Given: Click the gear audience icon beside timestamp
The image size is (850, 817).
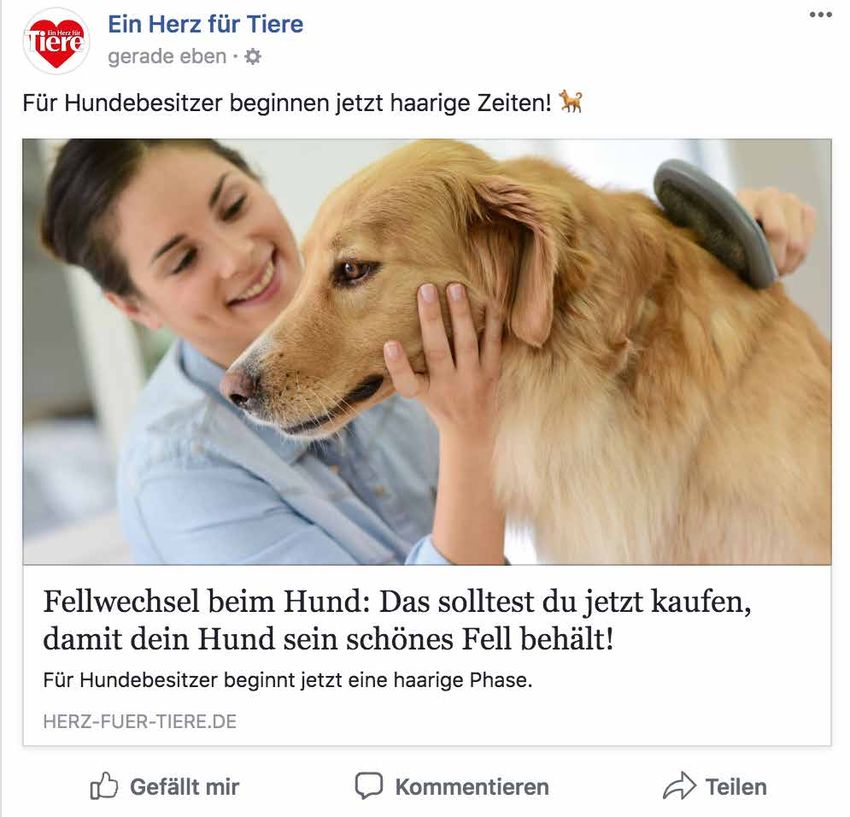Looking at the screenshot, I should pos(253,56).
